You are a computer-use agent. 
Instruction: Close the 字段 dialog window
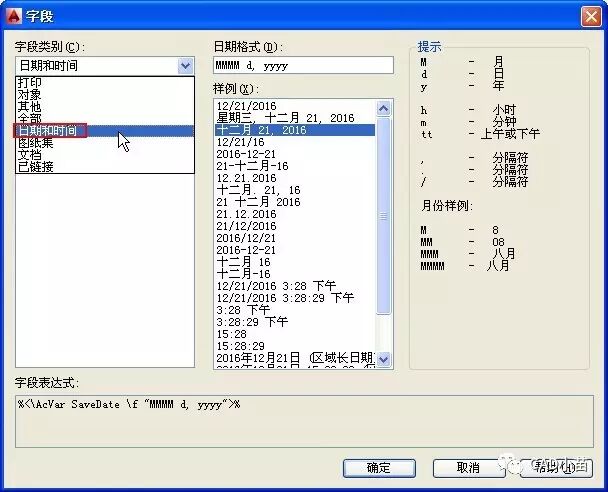pyautogui.click(x=591, y=17)
